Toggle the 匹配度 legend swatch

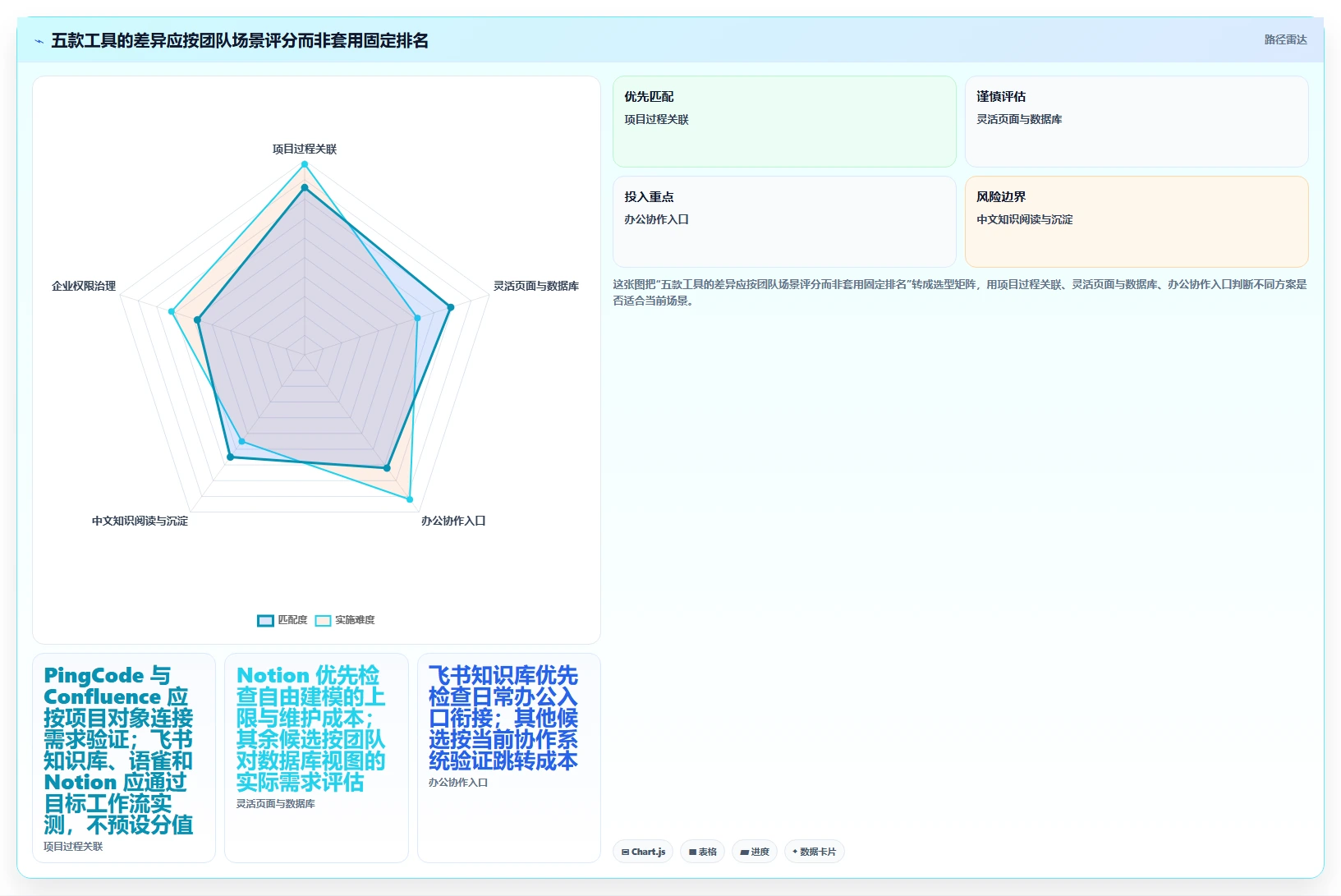point(265,621)
